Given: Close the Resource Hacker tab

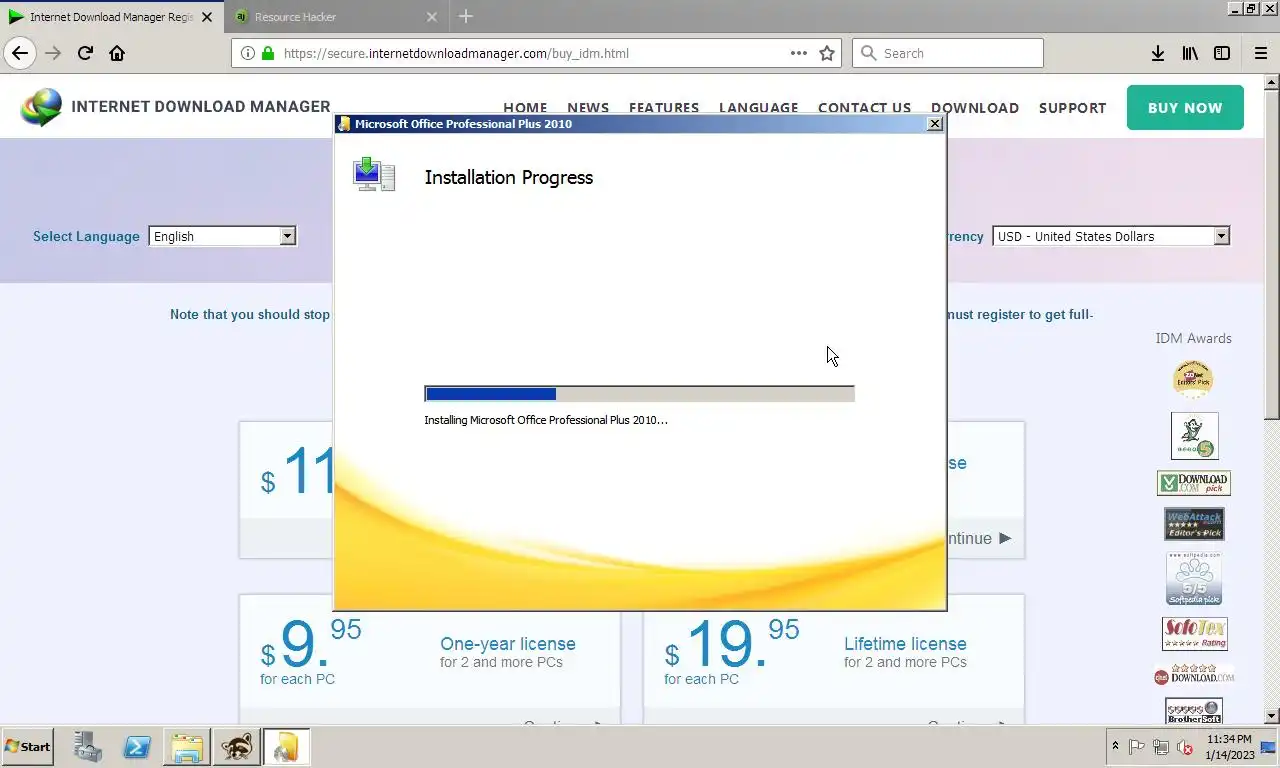Looking at the screenshot, I should [432, 17].
